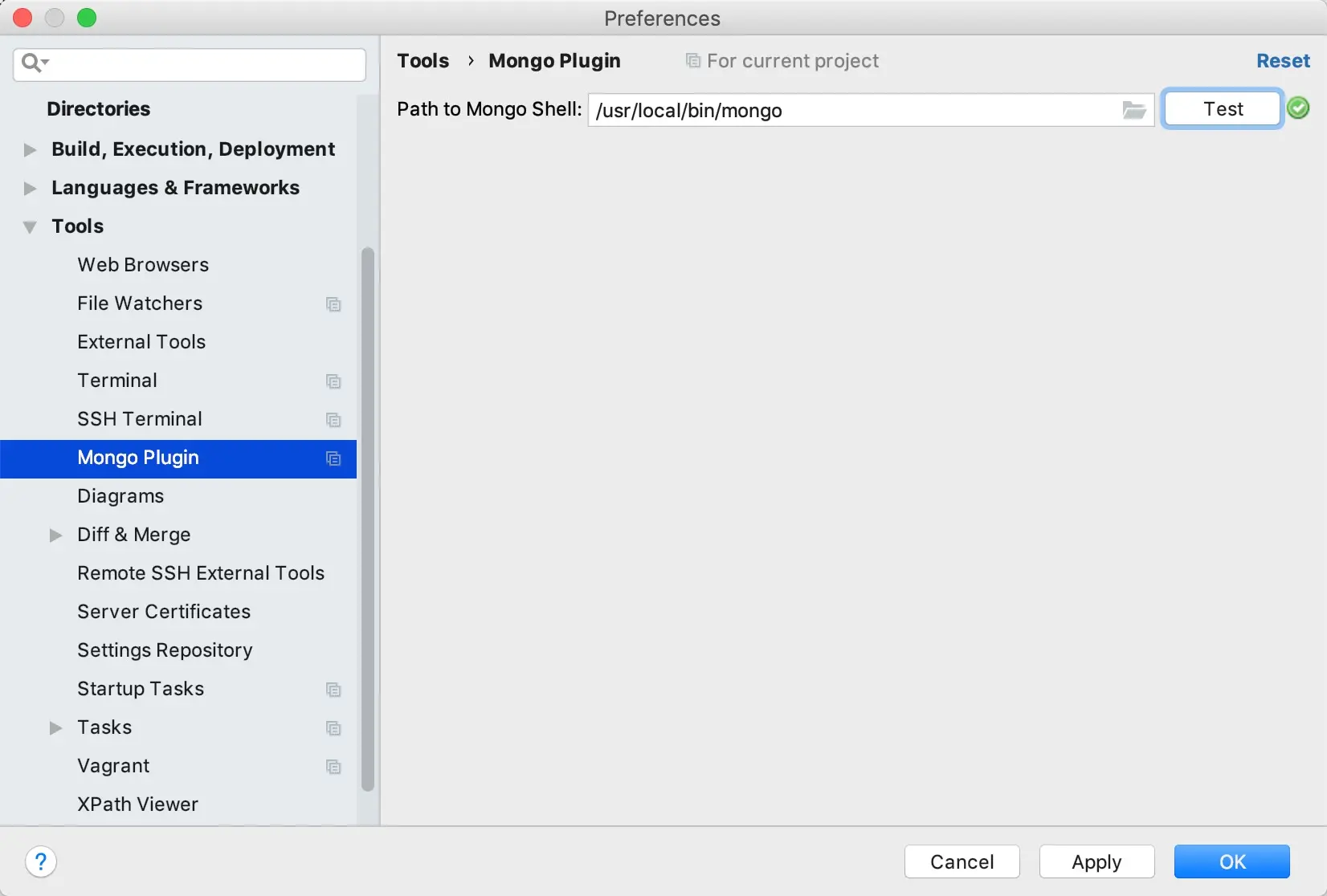Select SSH Terminal settings page
The width and height of the screenshot is (1327, 896).
tap(140, 419)
